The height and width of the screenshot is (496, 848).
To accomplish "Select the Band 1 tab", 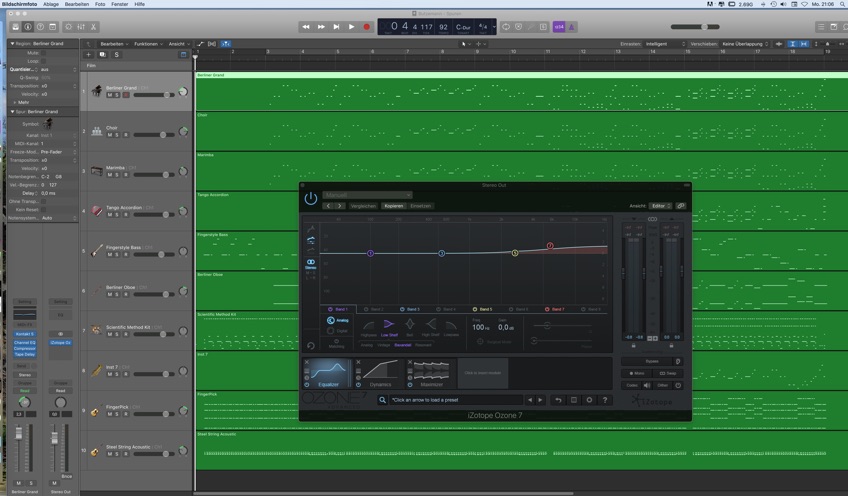I will tap(338, 309).
